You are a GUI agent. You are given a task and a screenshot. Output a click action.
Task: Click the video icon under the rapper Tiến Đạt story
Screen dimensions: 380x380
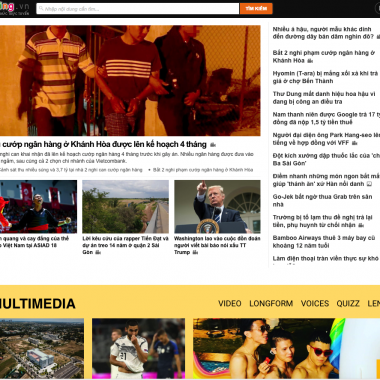coord(98,253)
